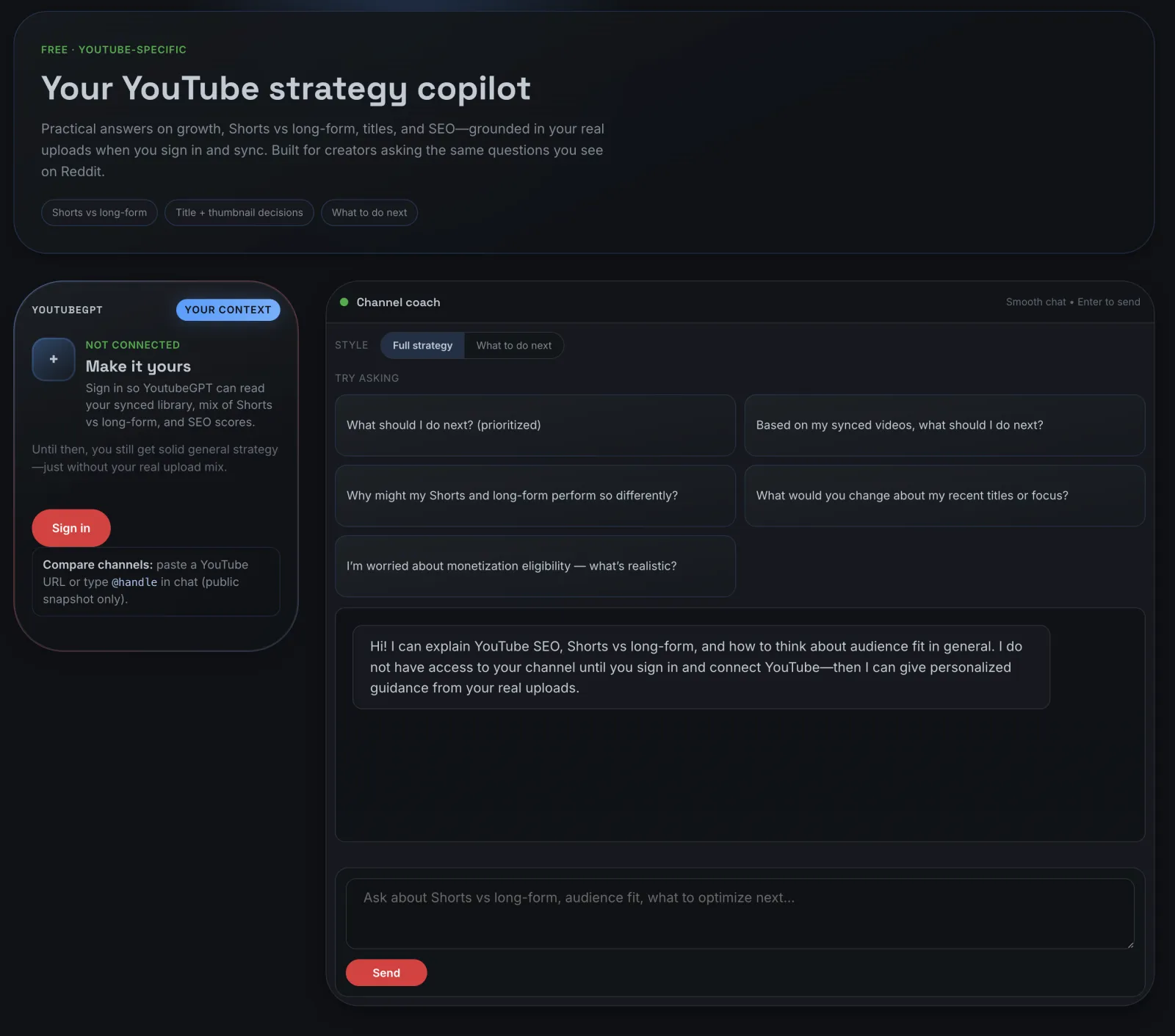Click the What to do next hero tag

[x=369, y=213]
